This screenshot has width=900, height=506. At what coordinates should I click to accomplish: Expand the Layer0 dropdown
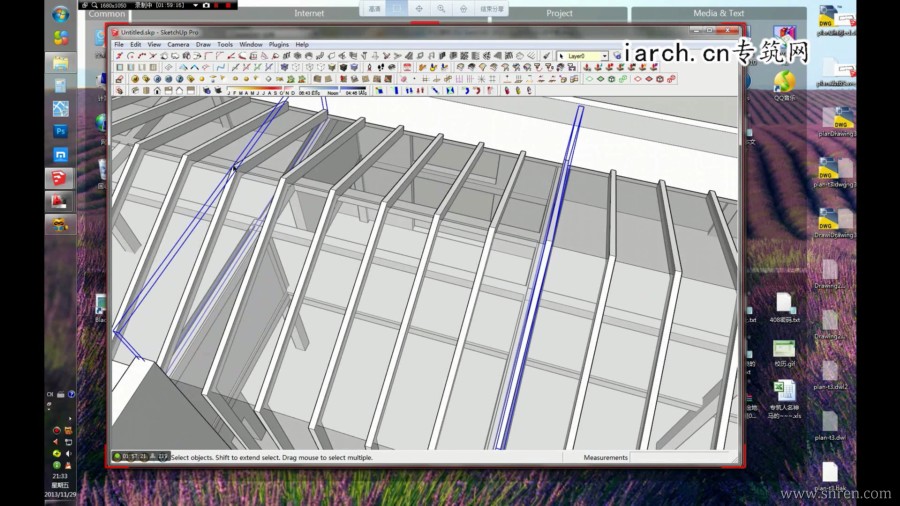[603, 56]
